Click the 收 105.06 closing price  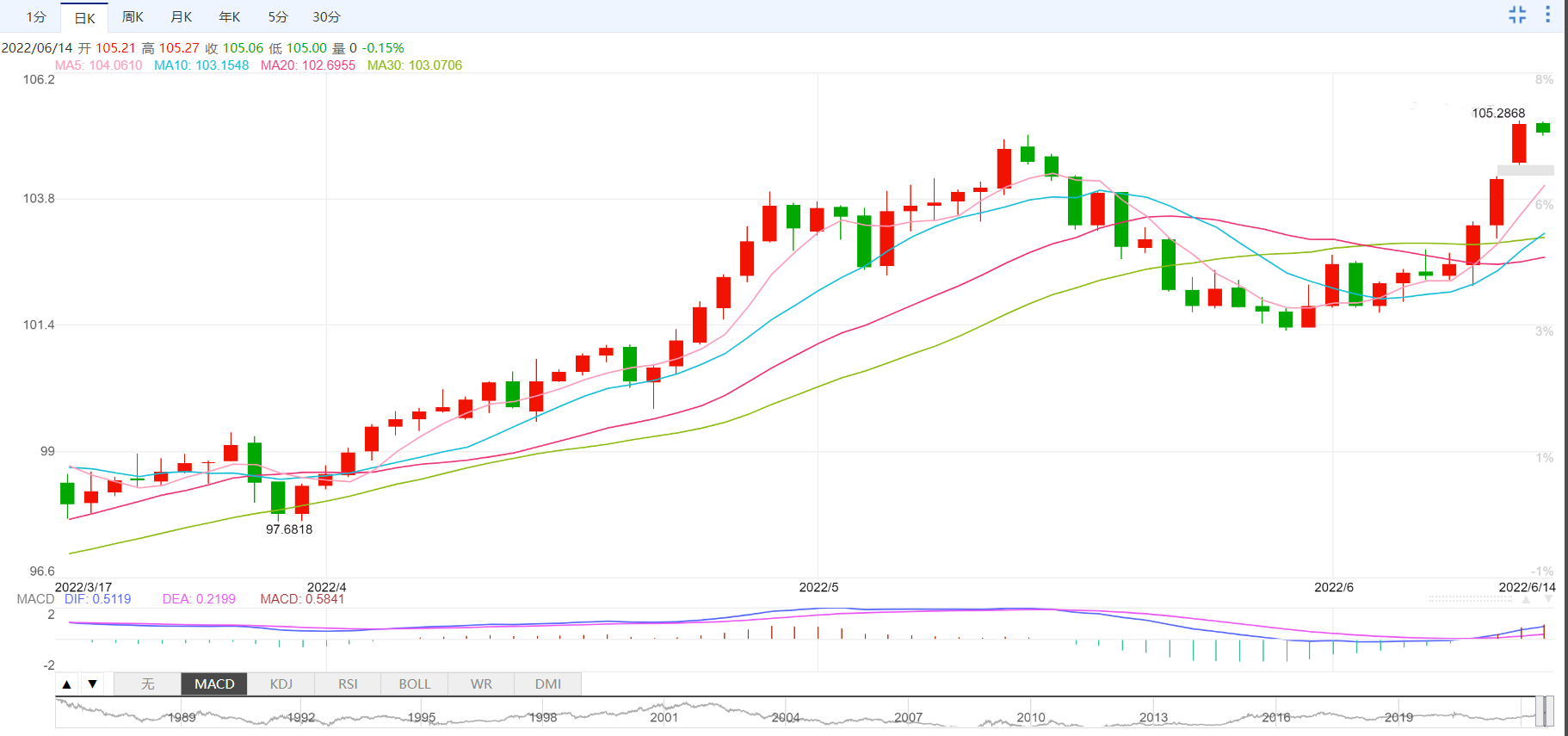click(x=234, y=48)
